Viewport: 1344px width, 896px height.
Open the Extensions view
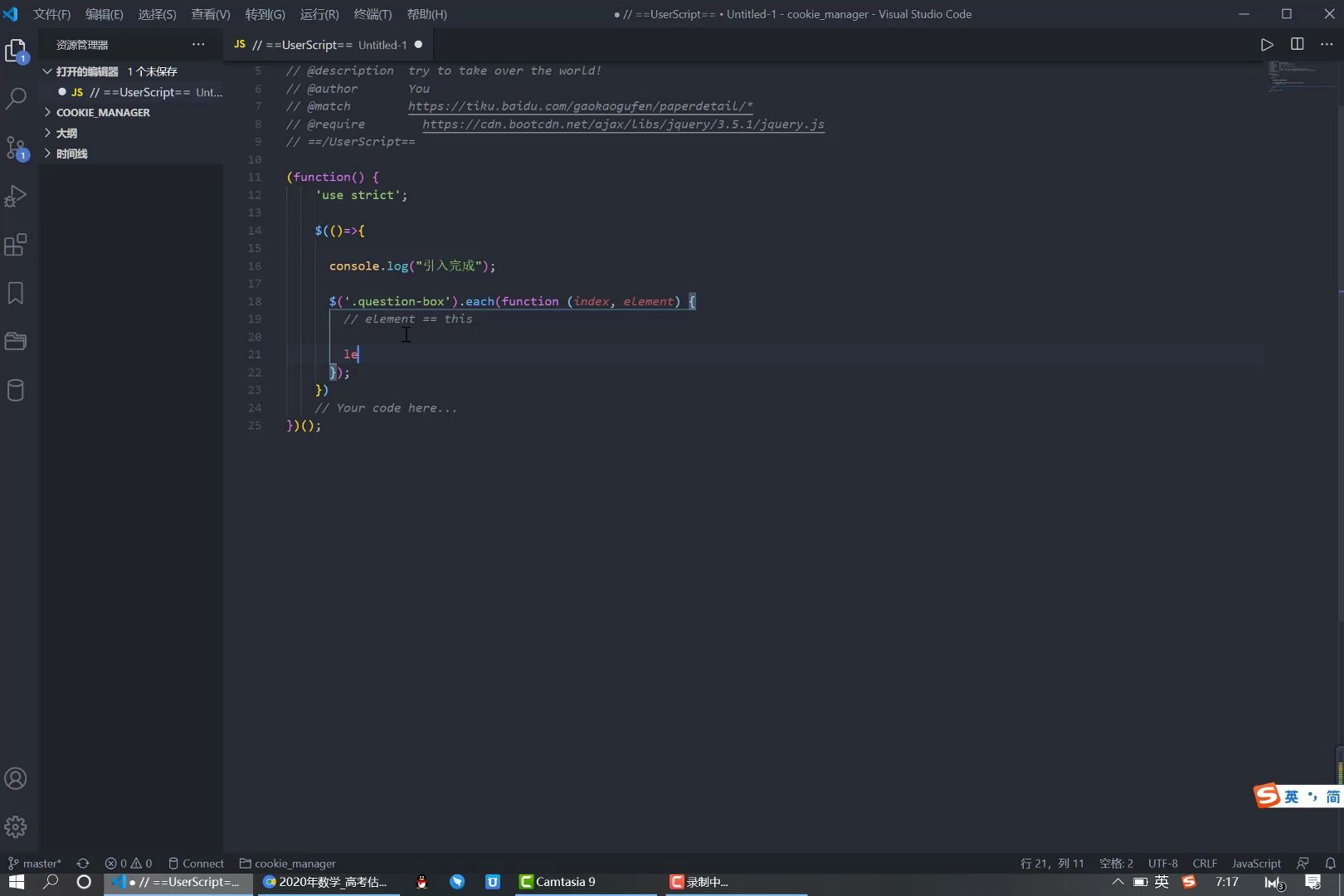(16, 245)
